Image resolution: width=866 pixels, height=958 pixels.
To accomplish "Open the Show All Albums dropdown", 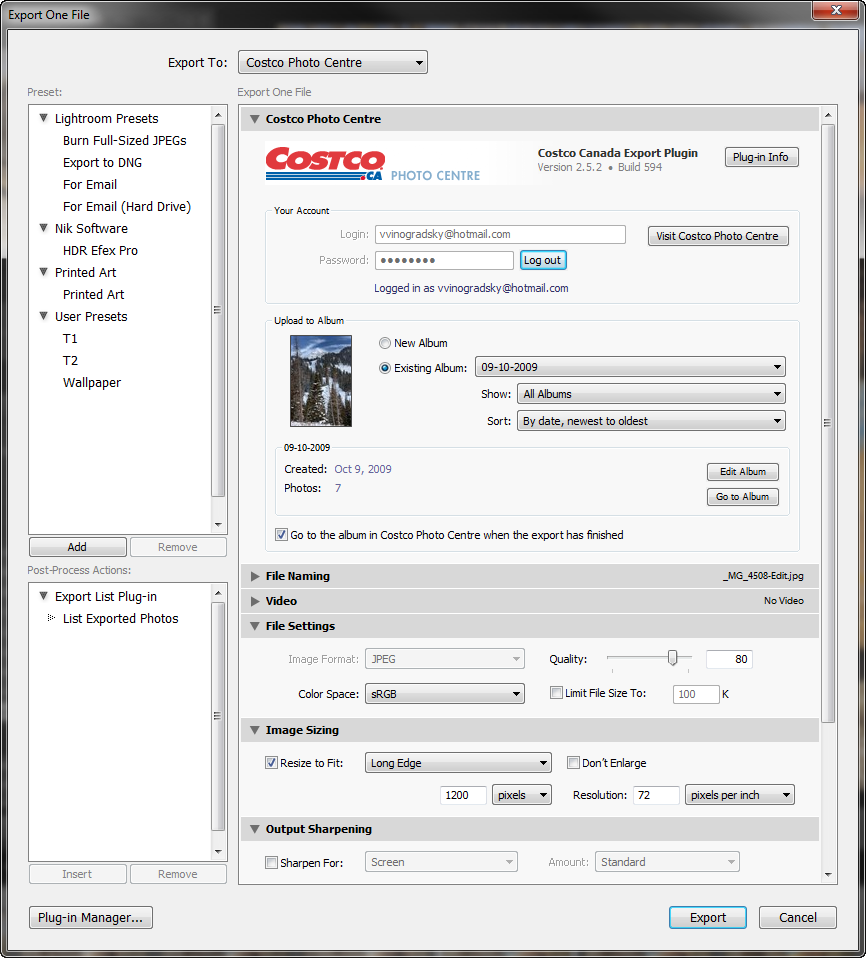I will coord(651,394).
